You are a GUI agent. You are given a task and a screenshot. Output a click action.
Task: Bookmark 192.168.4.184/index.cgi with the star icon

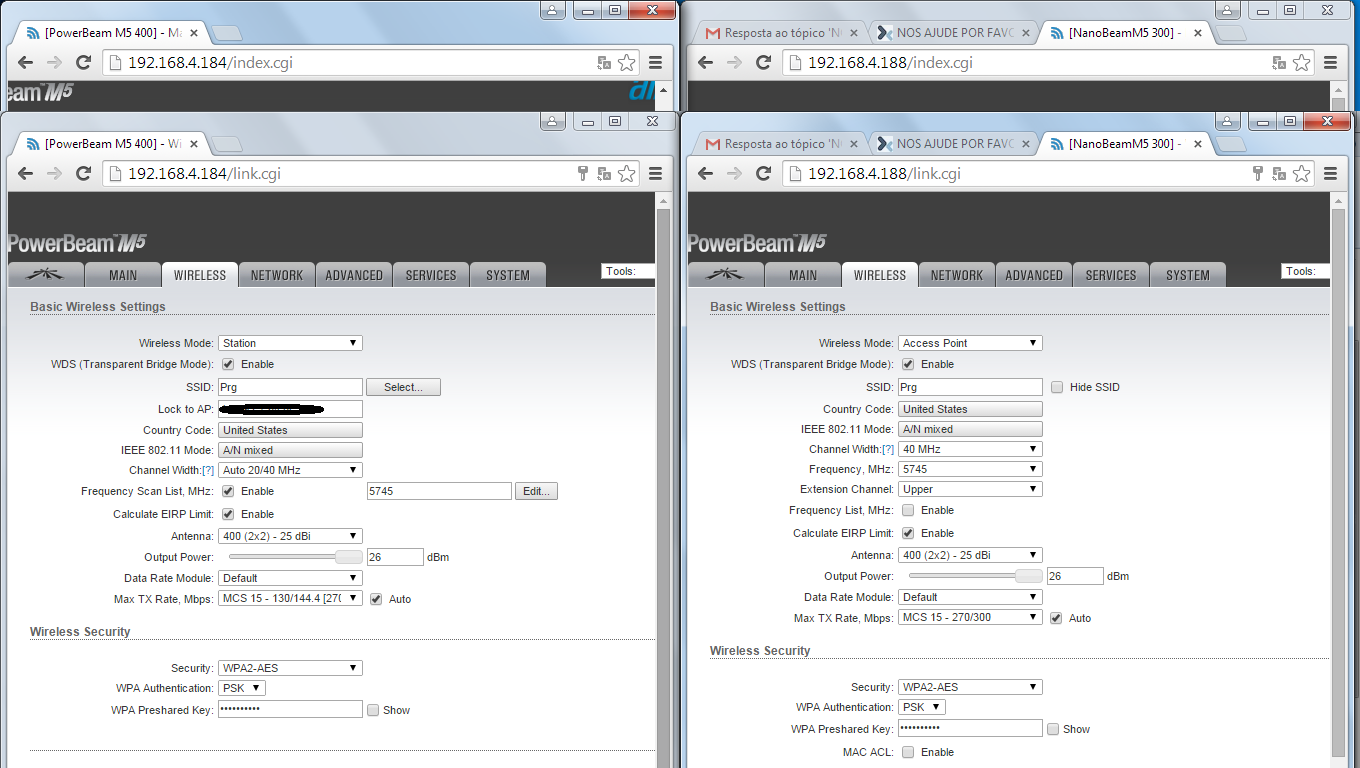coord(626,62)
